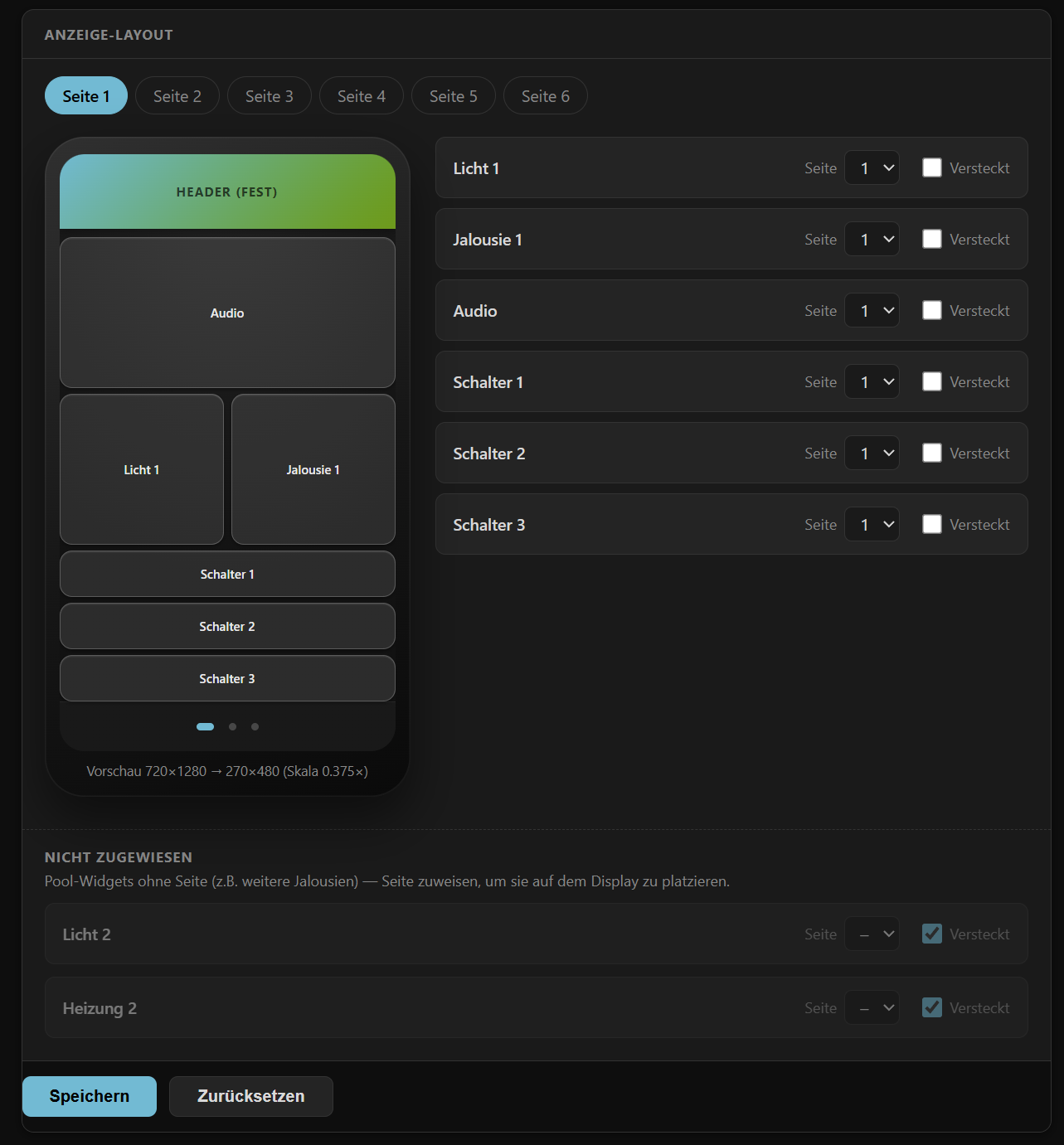Go to the Seite 4 tab
This screenshot has width=1064, height=1145.
click(362, 95)
